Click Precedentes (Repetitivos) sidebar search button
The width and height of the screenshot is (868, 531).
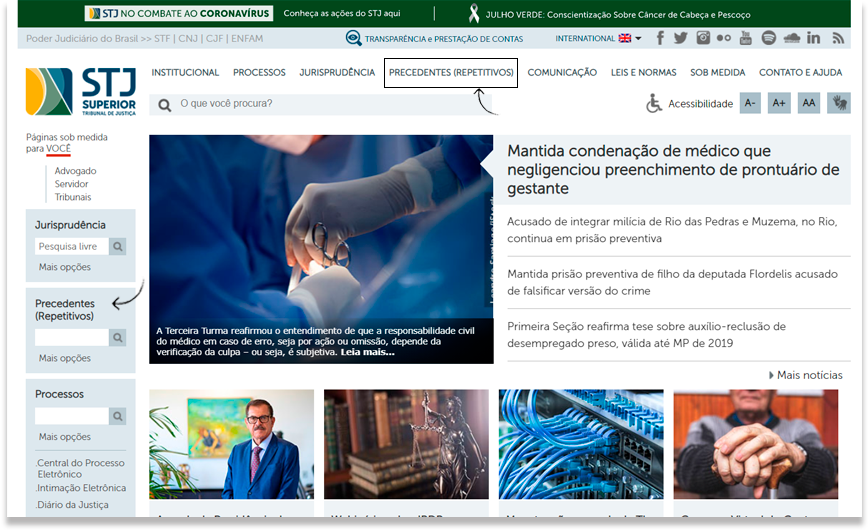click(117, 337)
